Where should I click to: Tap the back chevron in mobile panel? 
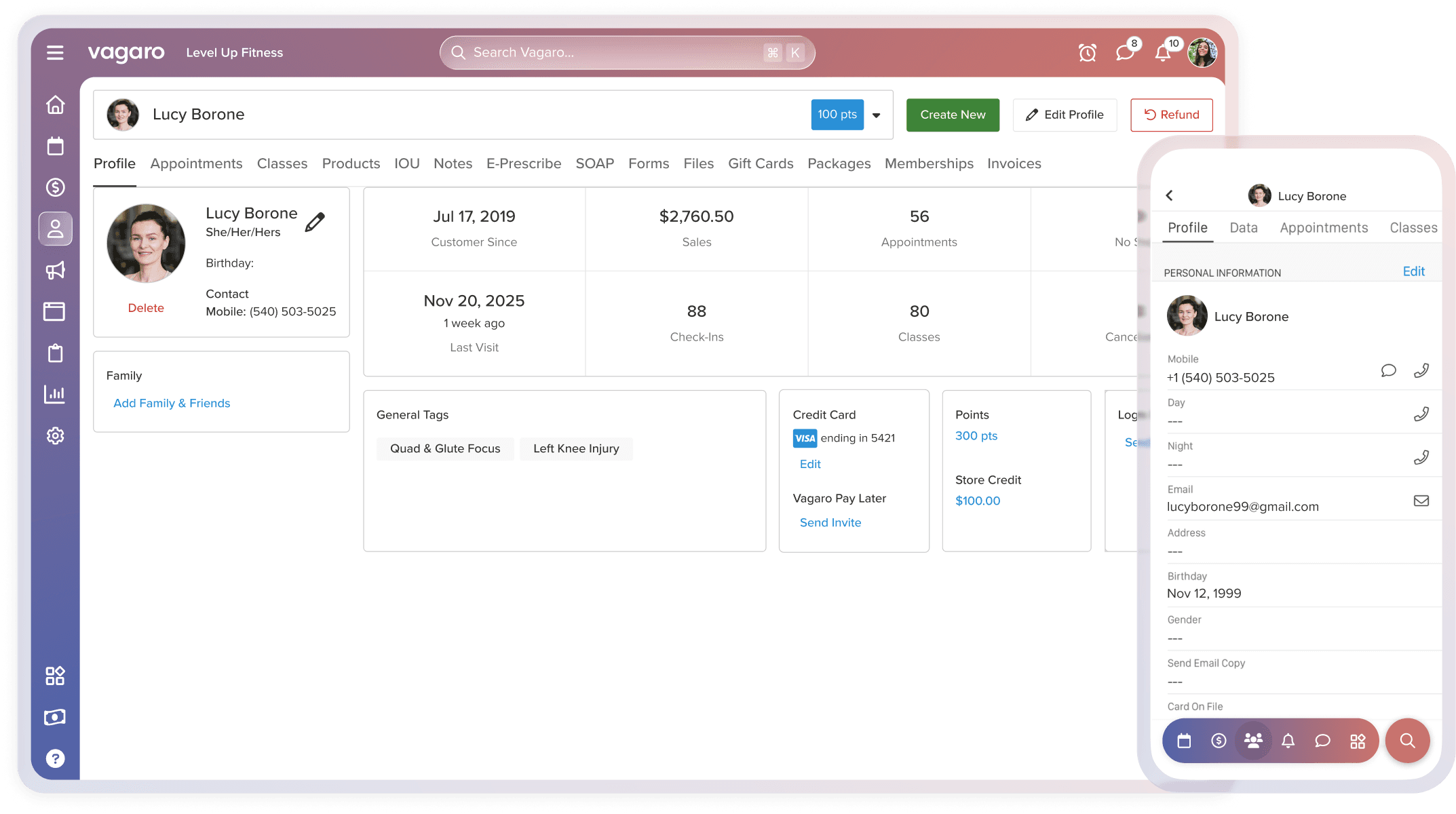tap(1169, 195)
